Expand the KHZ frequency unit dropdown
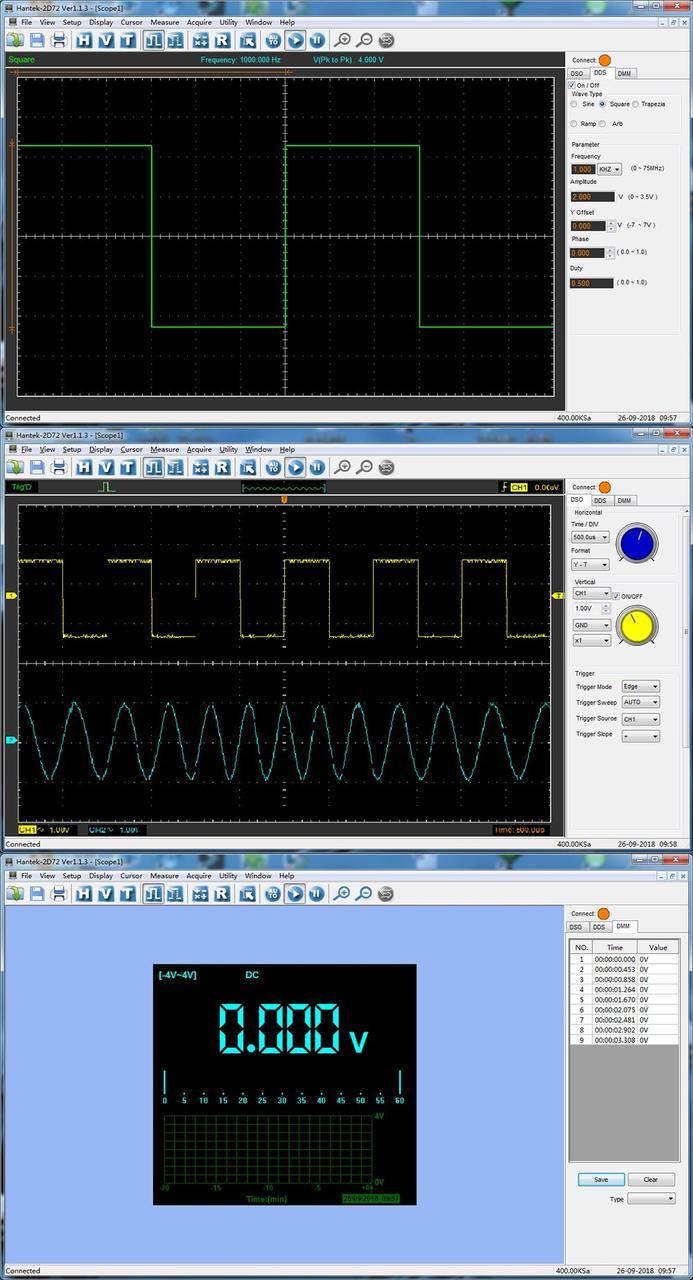This screenshot has height=1280, width=693. pos(609,170)
